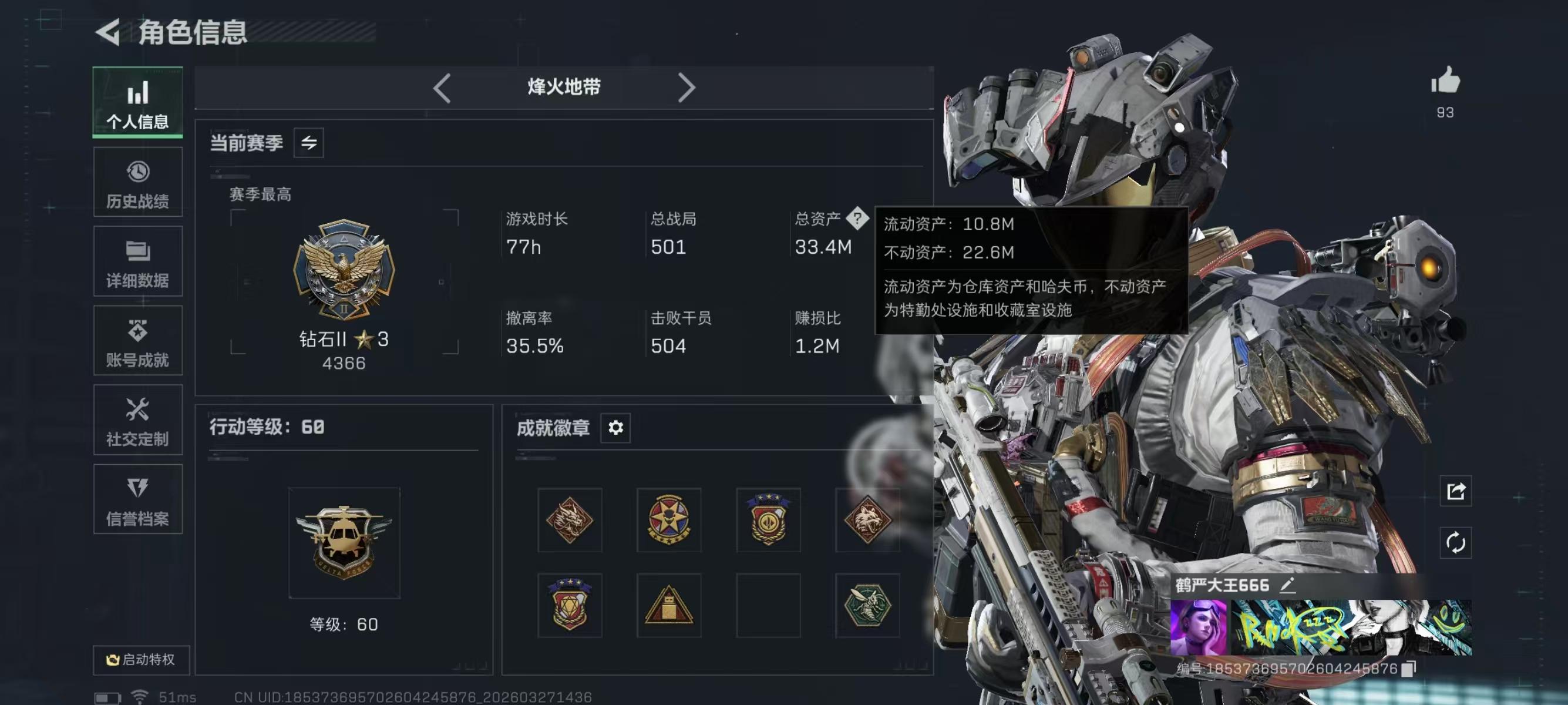The height and width of the screenshot is (705, 1568).
Task: Give a thumbs-up like to this profile
Action: [x=1445, y=80]
